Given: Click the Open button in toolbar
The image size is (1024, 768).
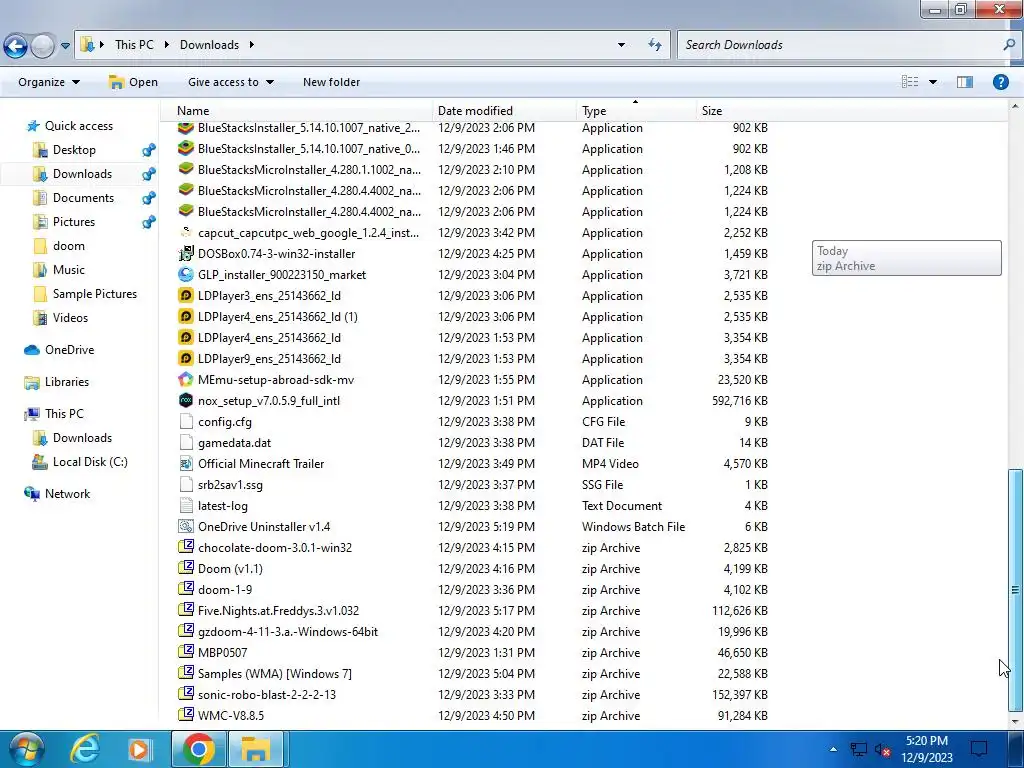Looking at the screenshot, I should 133,82.
